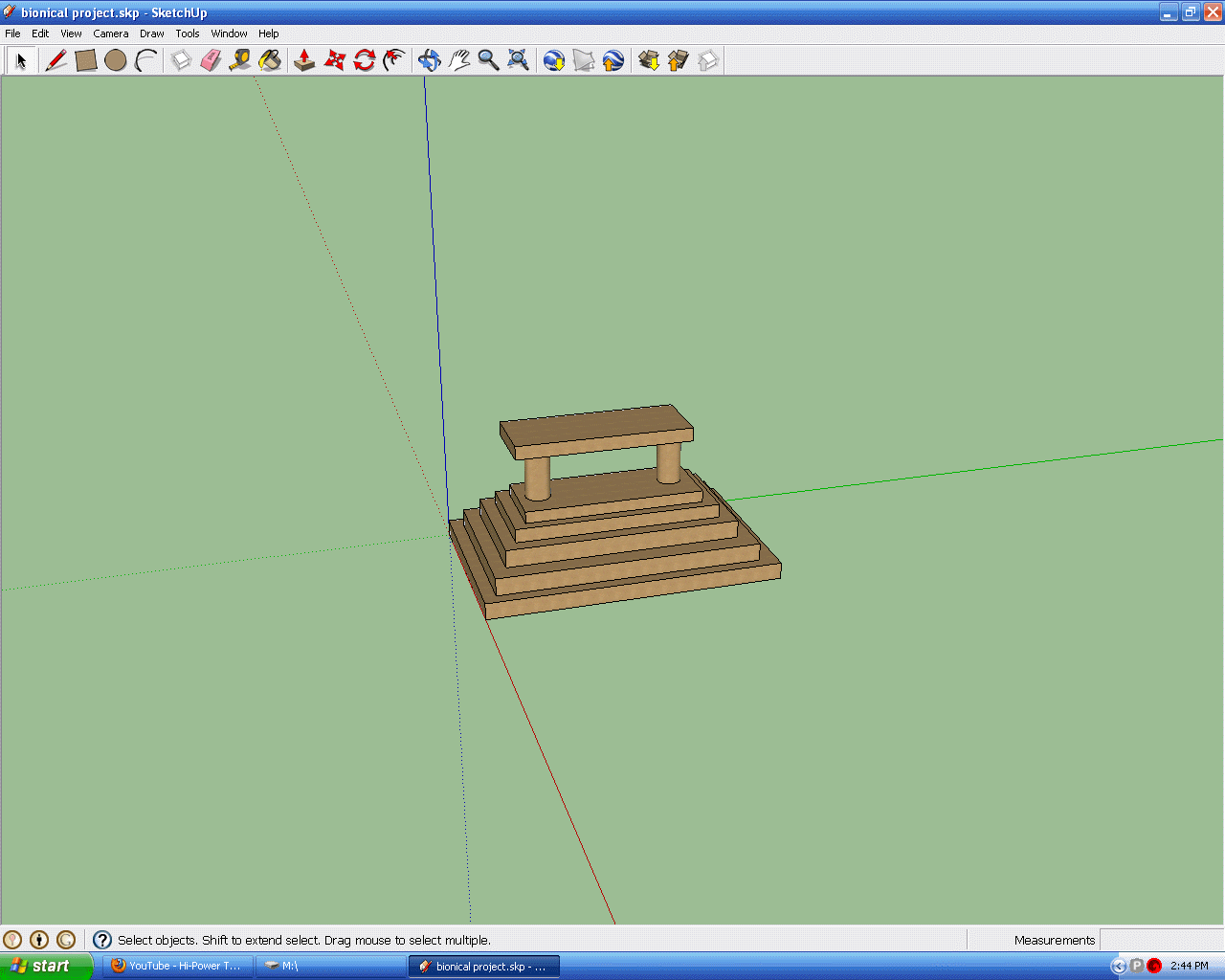Image resolution: width=1225 pixels, height=980 pixels.
Task: Click the Zoom Extents tool
Action: [518, 60]
